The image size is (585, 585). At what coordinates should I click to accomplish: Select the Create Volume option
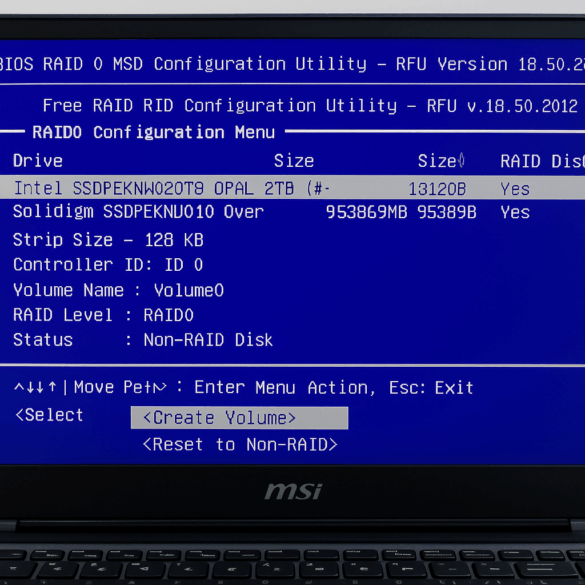[239, 418]
